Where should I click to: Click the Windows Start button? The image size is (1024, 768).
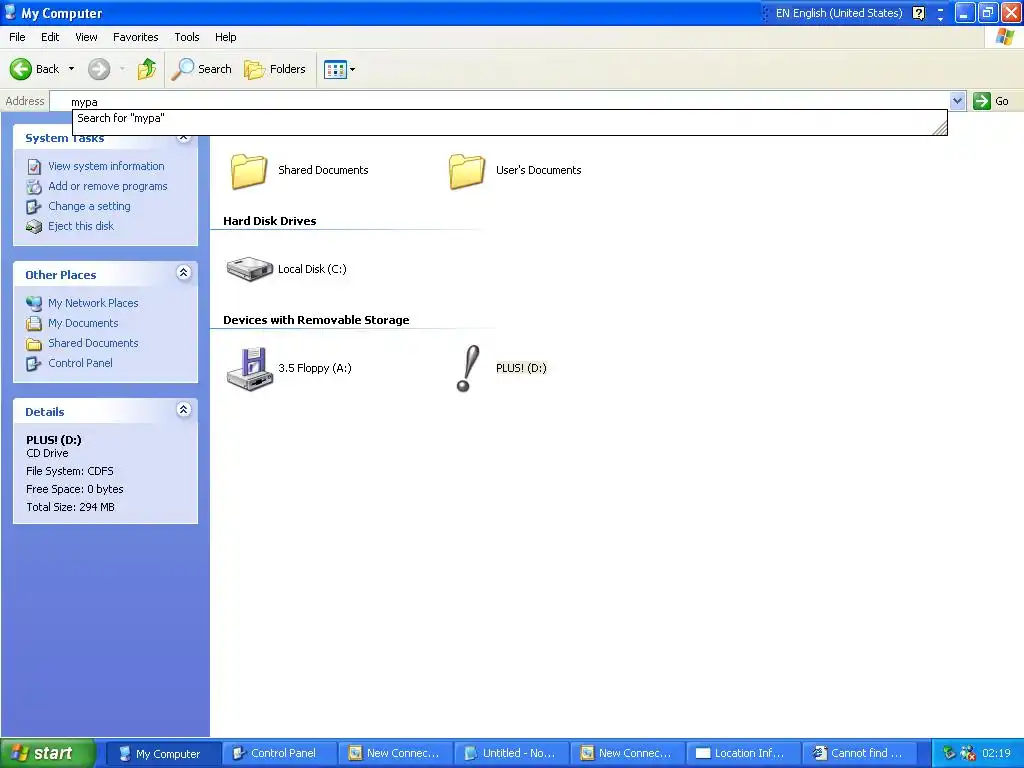(x=48, y=754)
